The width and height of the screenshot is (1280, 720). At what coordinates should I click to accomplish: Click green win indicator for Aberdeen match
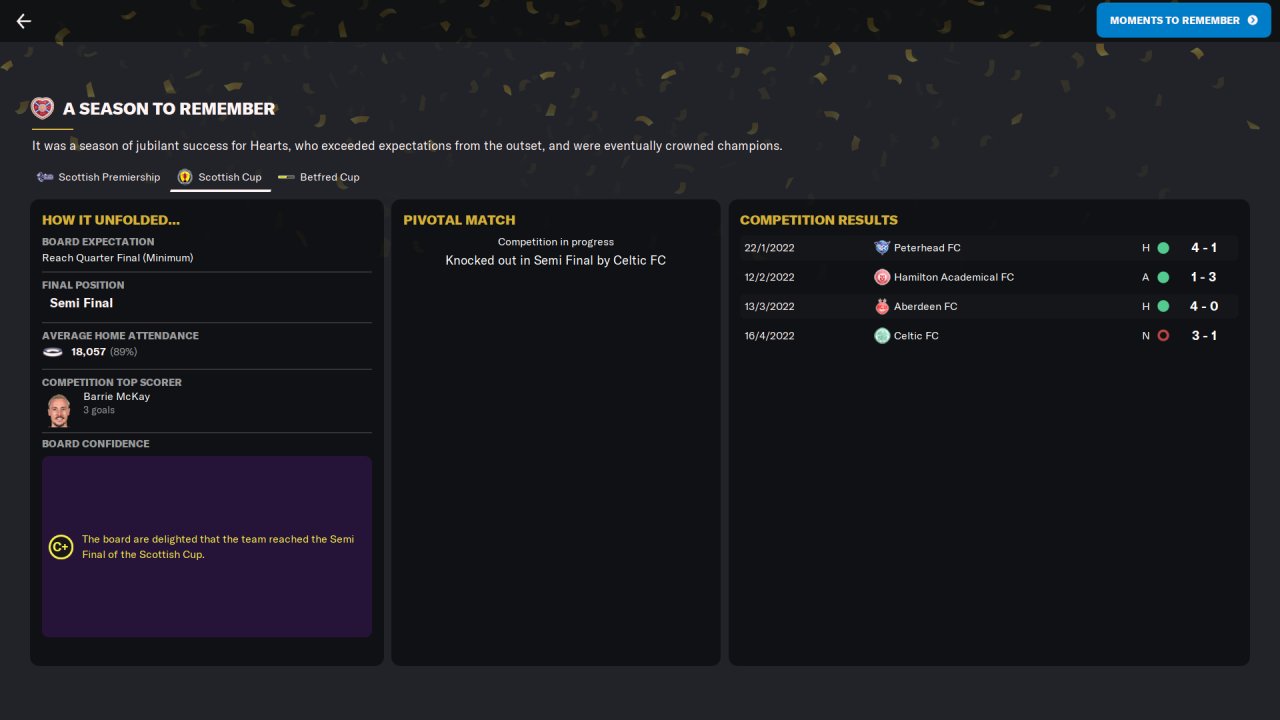point(1163,307)
